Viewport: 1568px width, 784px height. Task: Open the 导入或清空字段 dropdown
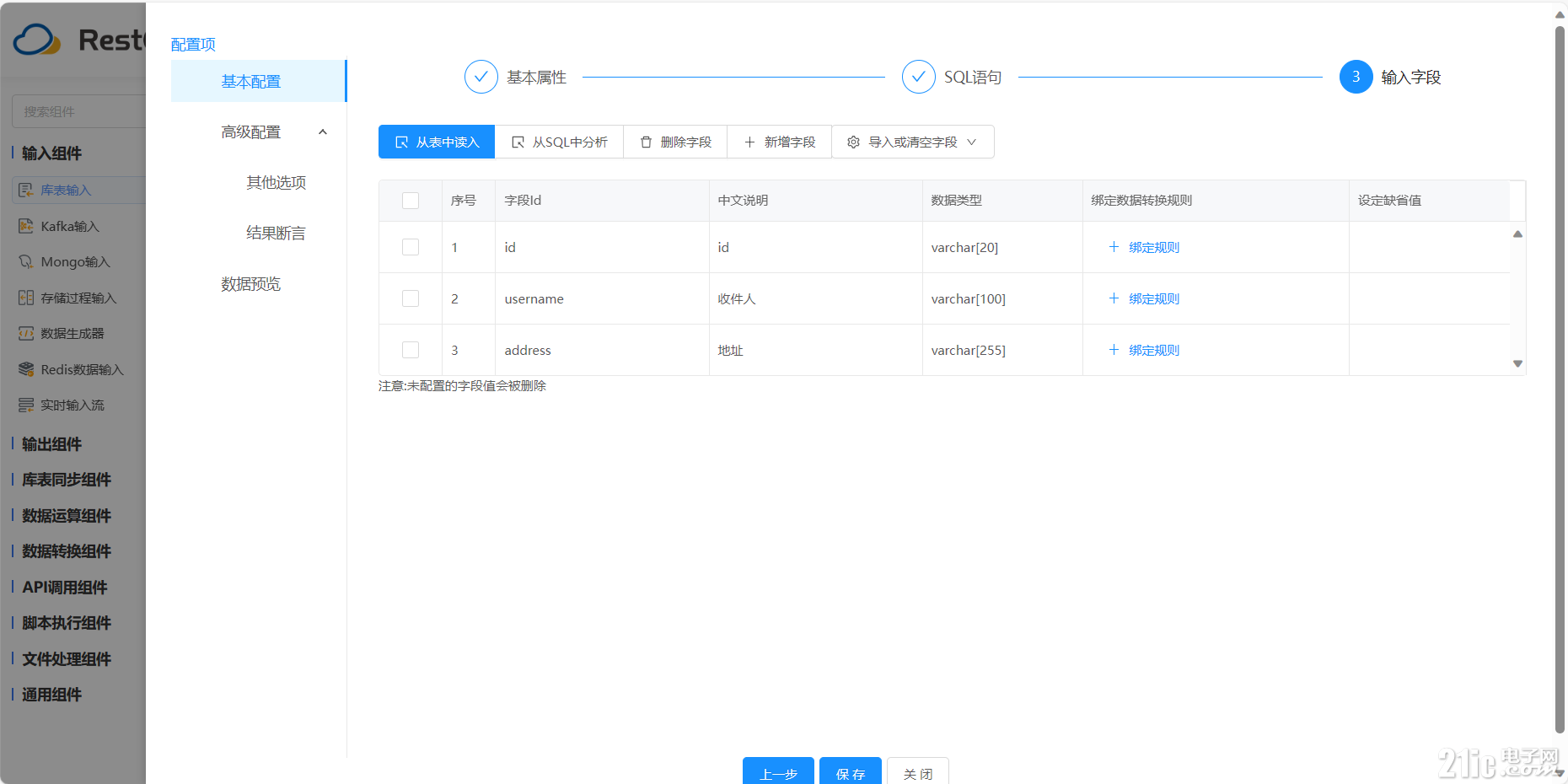coord(913,142)
